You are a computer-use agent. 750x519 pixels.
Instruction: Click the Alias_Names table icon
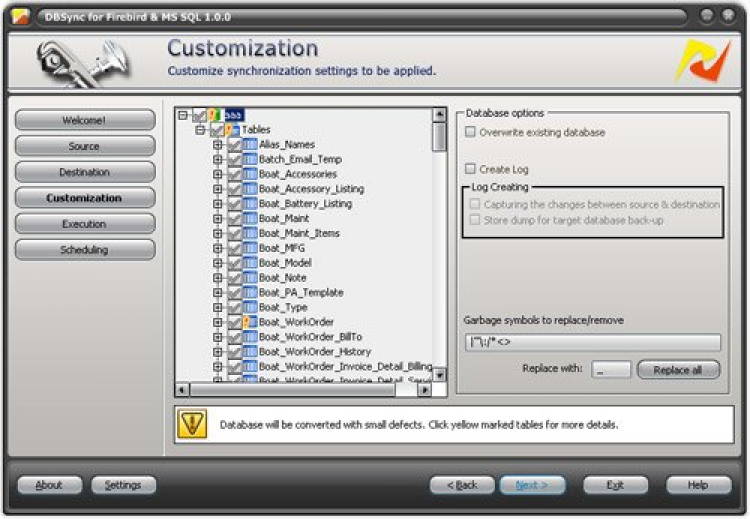pyautogui.click(x=250, y=144)
